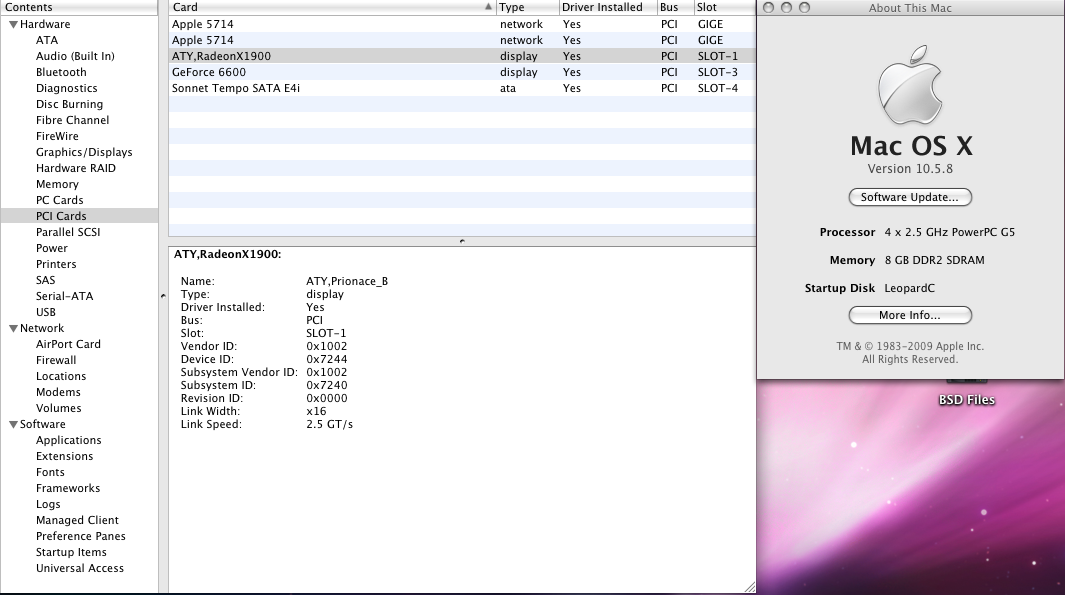
Task: Sort by the Bus column header
Action: click(675, 7)
